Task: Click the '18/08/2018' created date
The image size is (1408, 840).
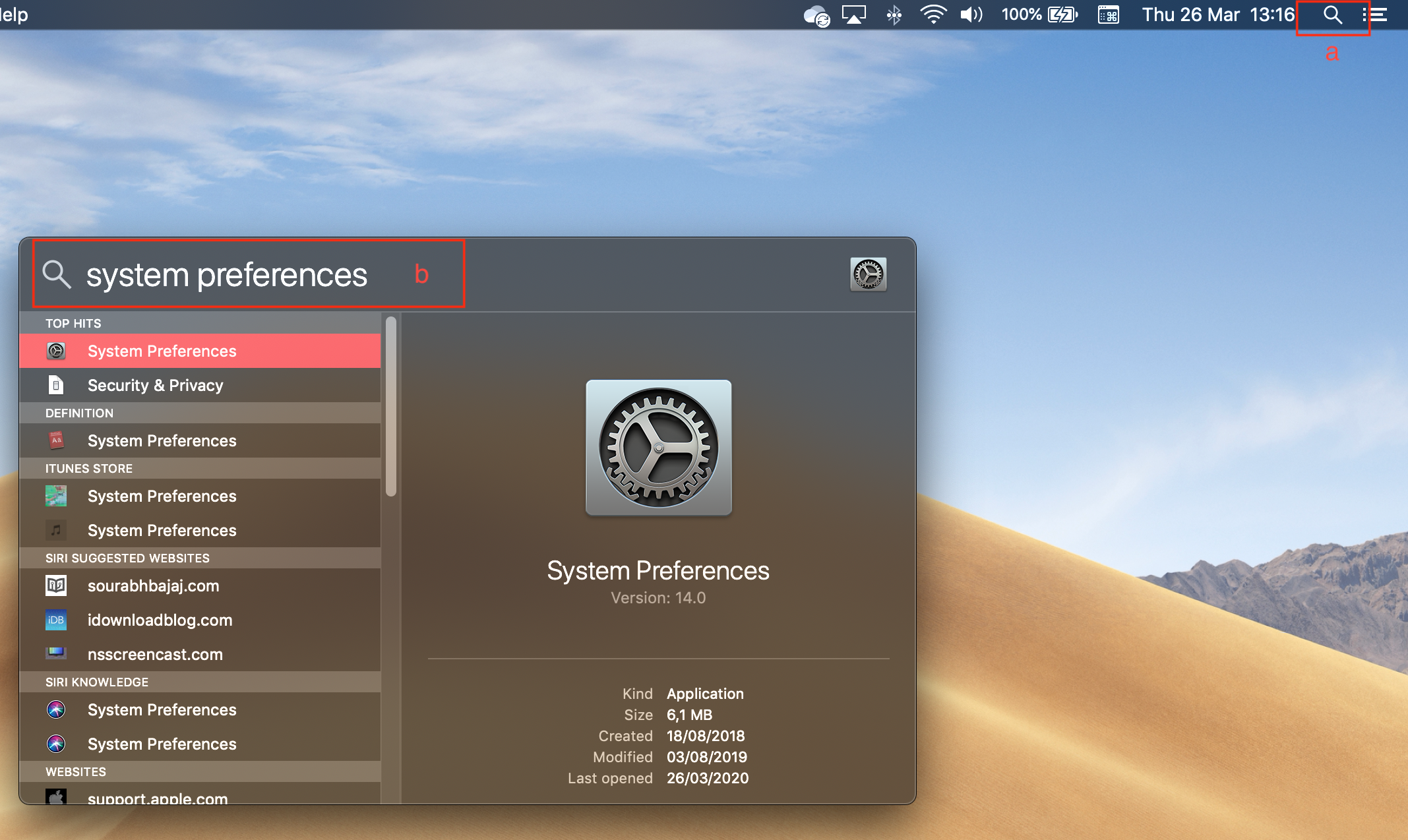Action: tap(706, 736)
